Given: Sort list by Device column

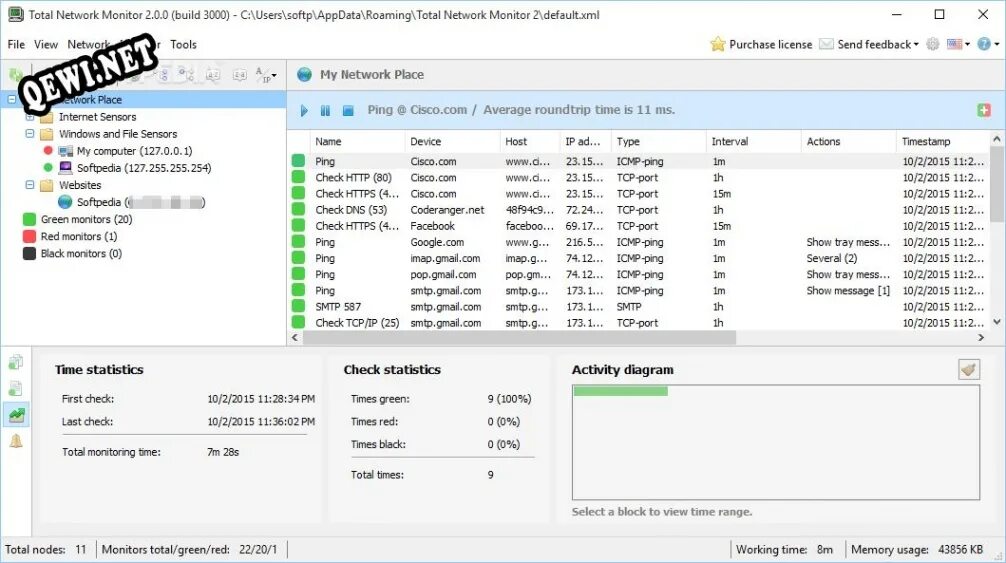Looking at the screenshot, I should point(452,141).
